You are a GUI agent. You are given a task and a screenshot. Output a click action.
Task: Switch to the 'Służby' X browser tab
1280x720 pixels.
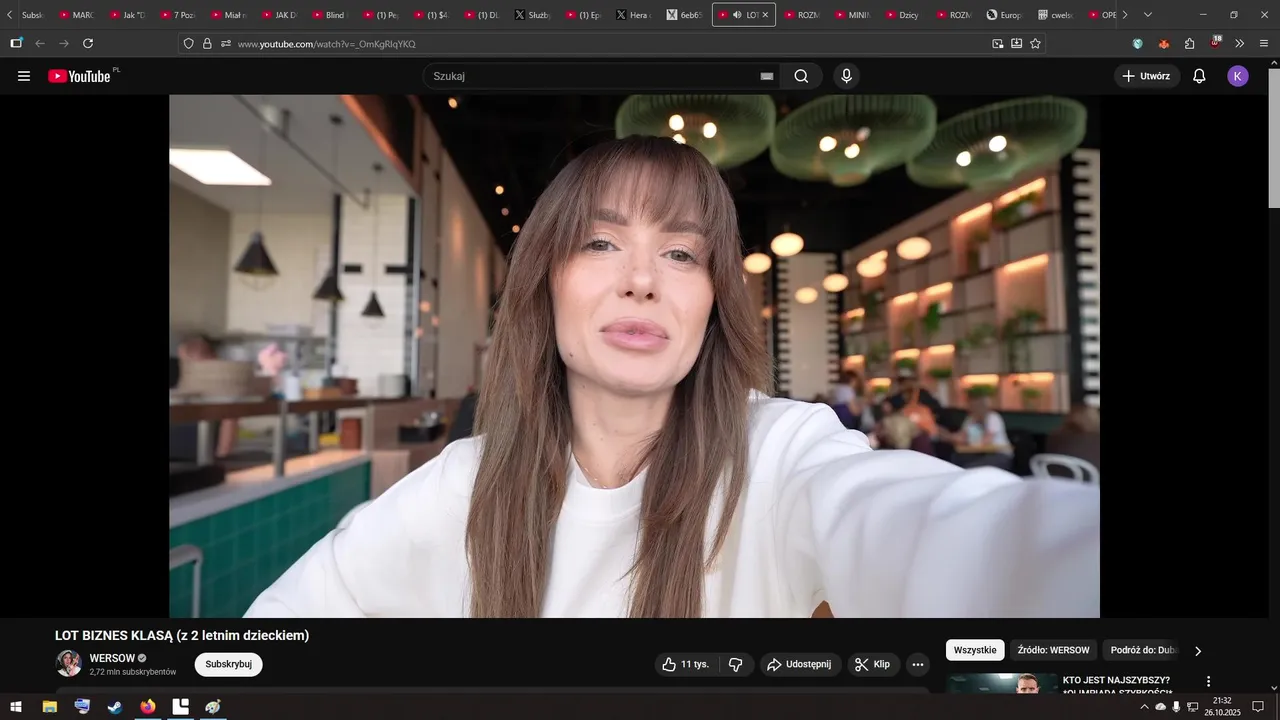tap(534, 15)
